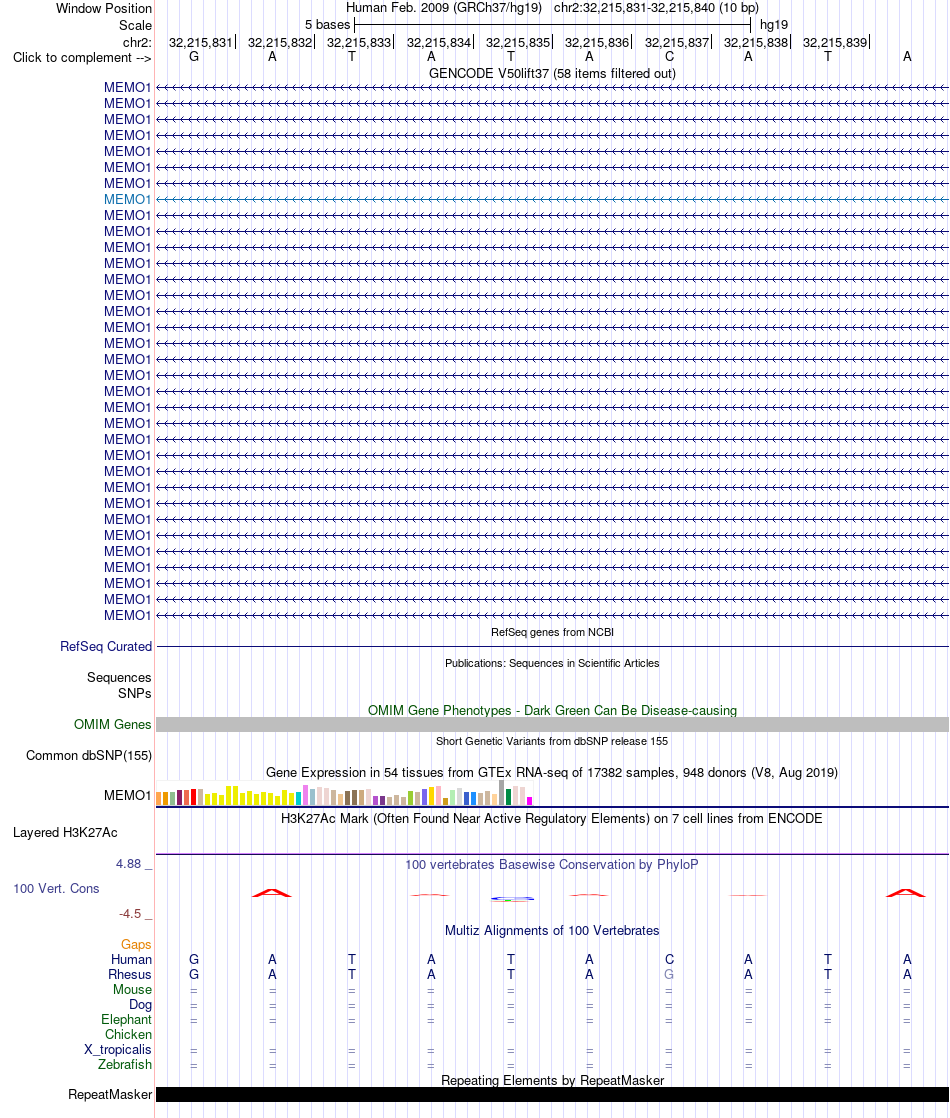The width and height of the screenshot is (950, 1118).
Task: Click the 'SNPs' track label
Action: (x=134, y=694)
